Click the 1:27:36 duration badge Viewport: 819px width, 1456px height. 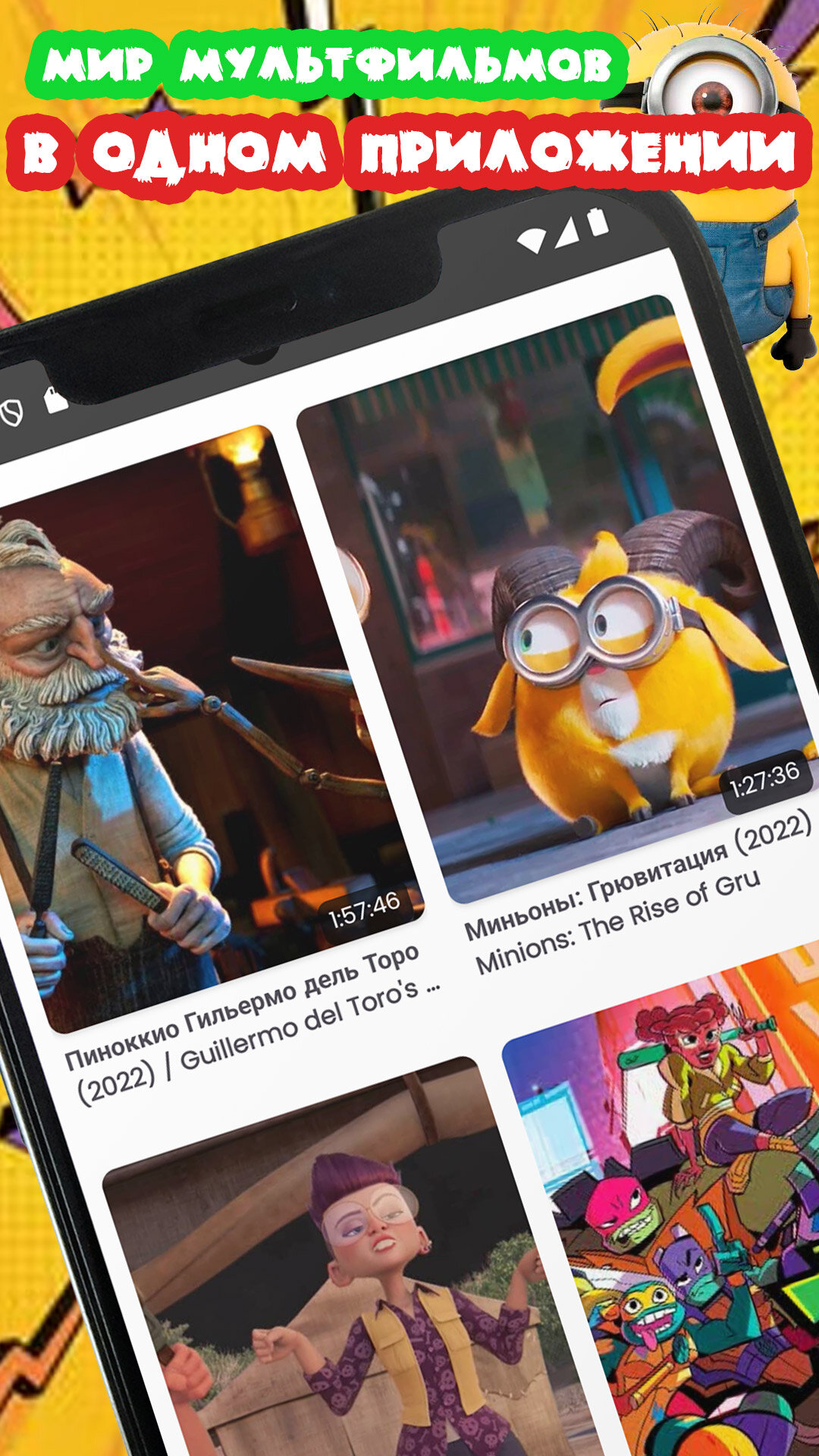[765, 781]
